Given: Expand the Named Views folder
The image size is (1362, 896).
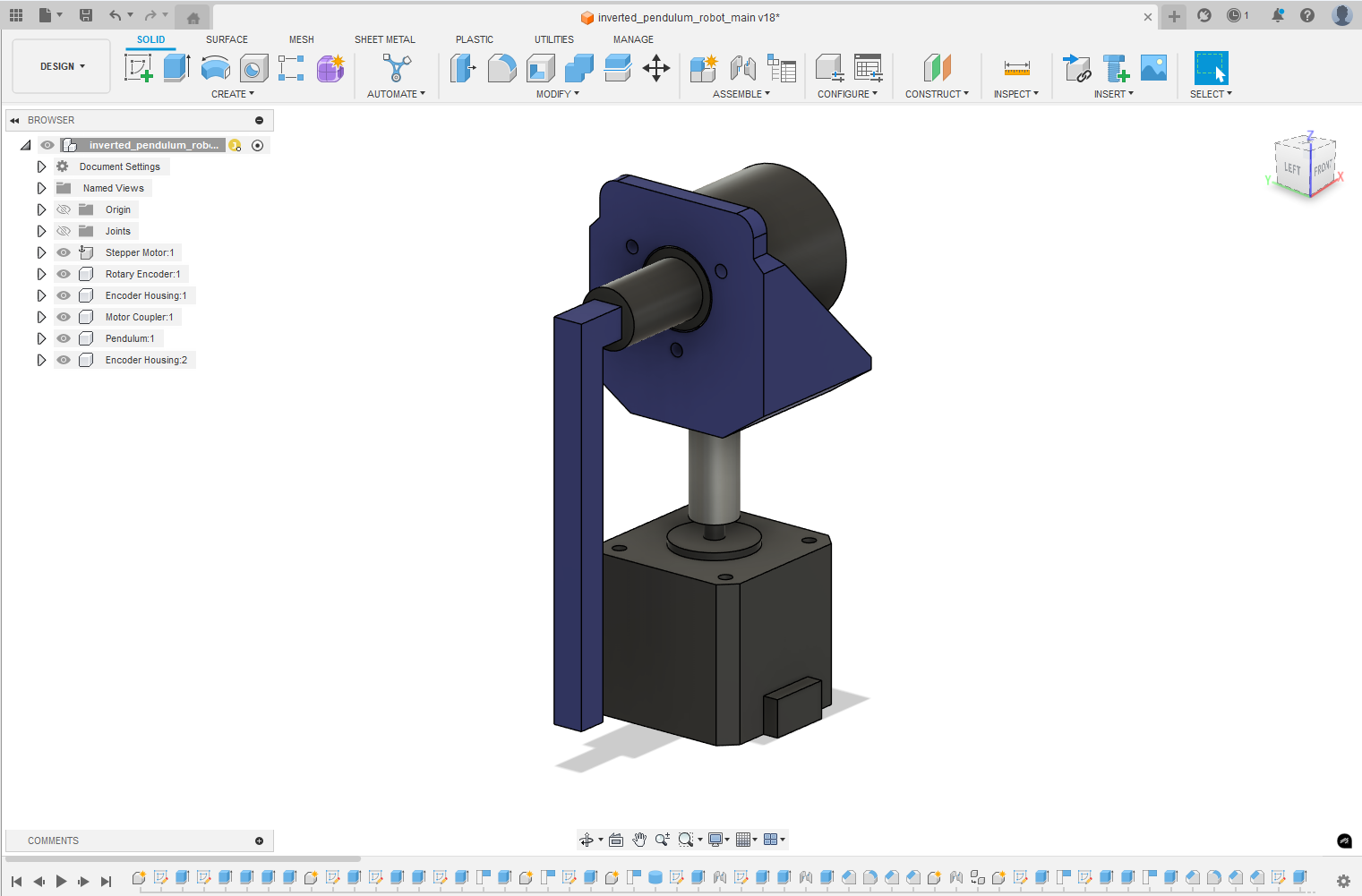Looking at the screenshot, I should pos(41,188).
